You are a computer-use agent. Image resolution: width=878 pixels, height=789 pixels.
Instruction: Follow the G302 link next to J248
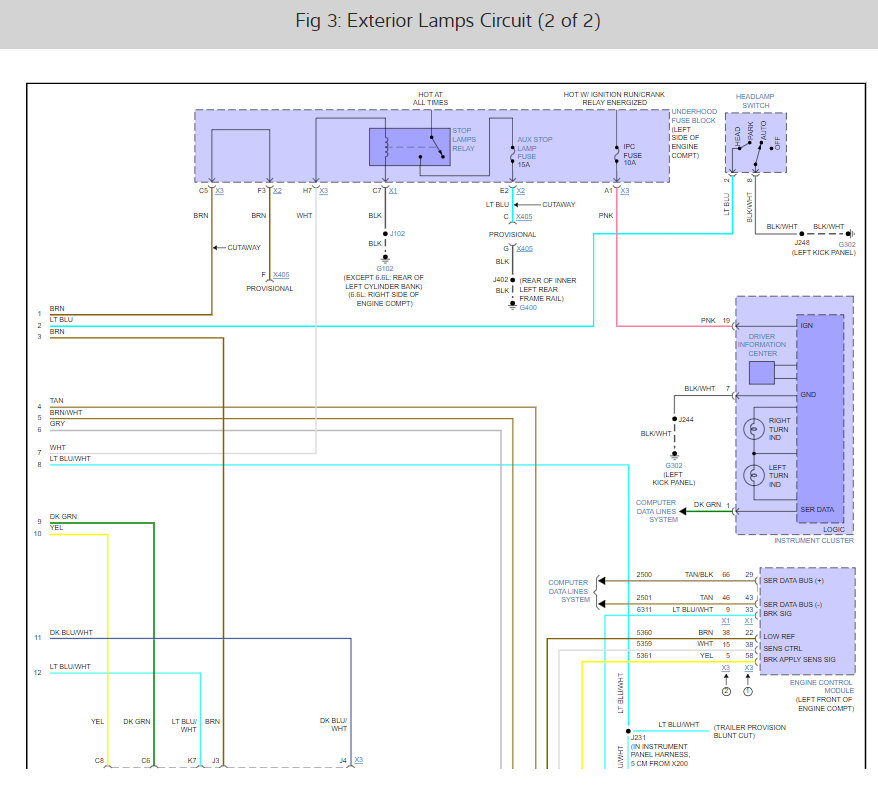(847, 245)
